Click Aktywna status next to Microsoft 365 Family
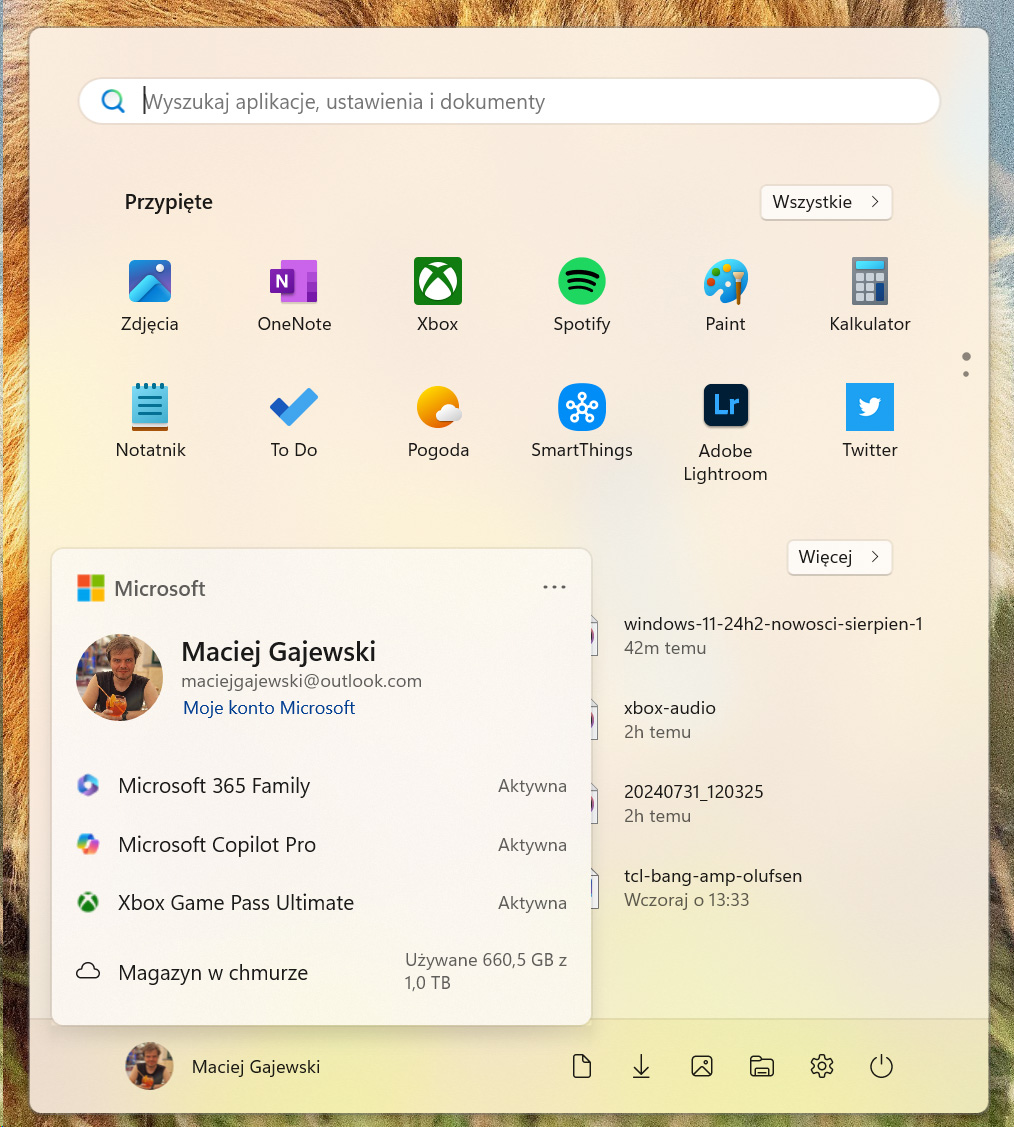 pyautogui.click(x=532, y=786)
